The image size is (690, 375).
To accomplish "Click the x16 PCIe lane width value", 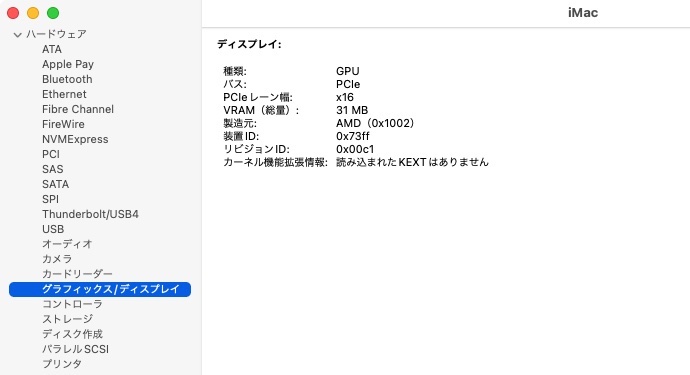I will [345, 97].
